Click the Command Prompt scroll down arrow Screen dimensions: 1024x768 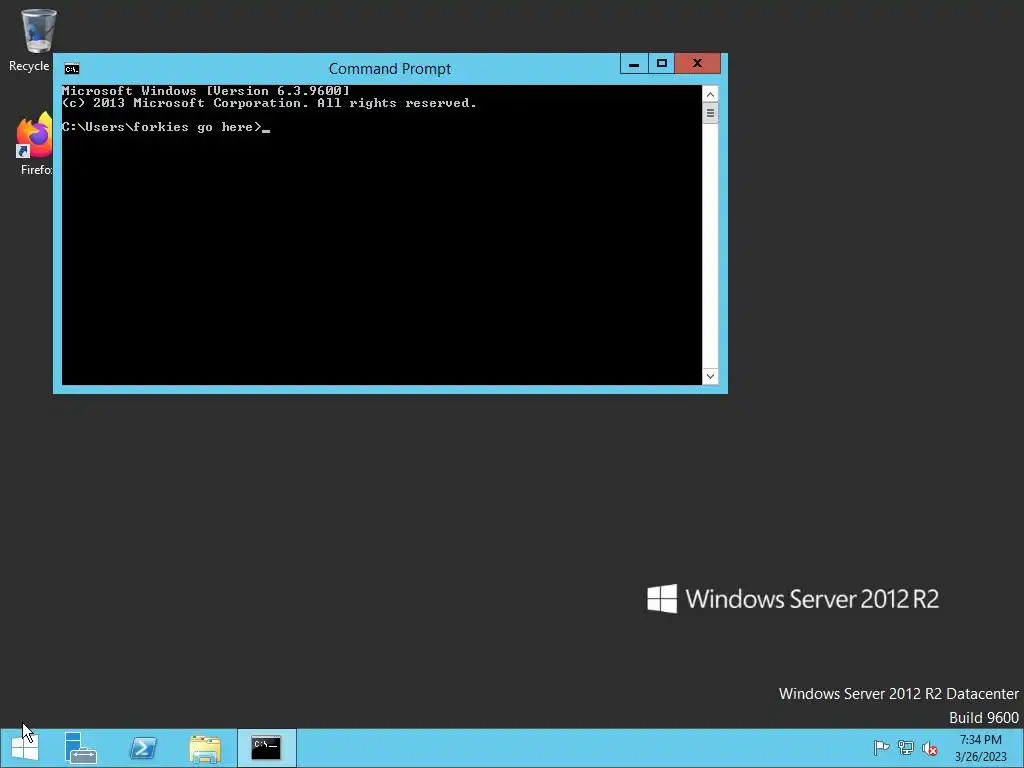710,376
